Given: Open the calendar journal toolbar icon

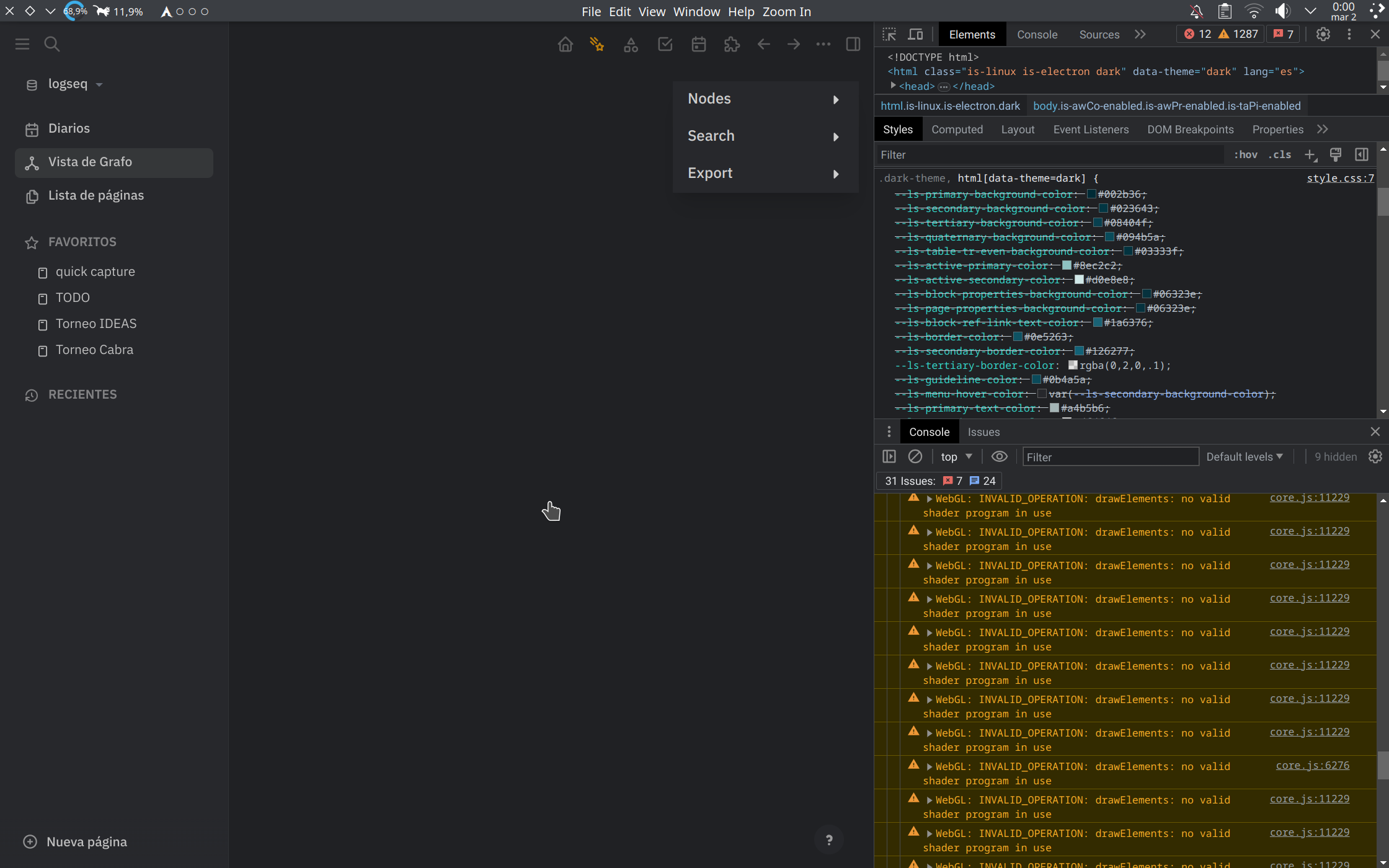Looking at the screenshot, I should (699, 44).
